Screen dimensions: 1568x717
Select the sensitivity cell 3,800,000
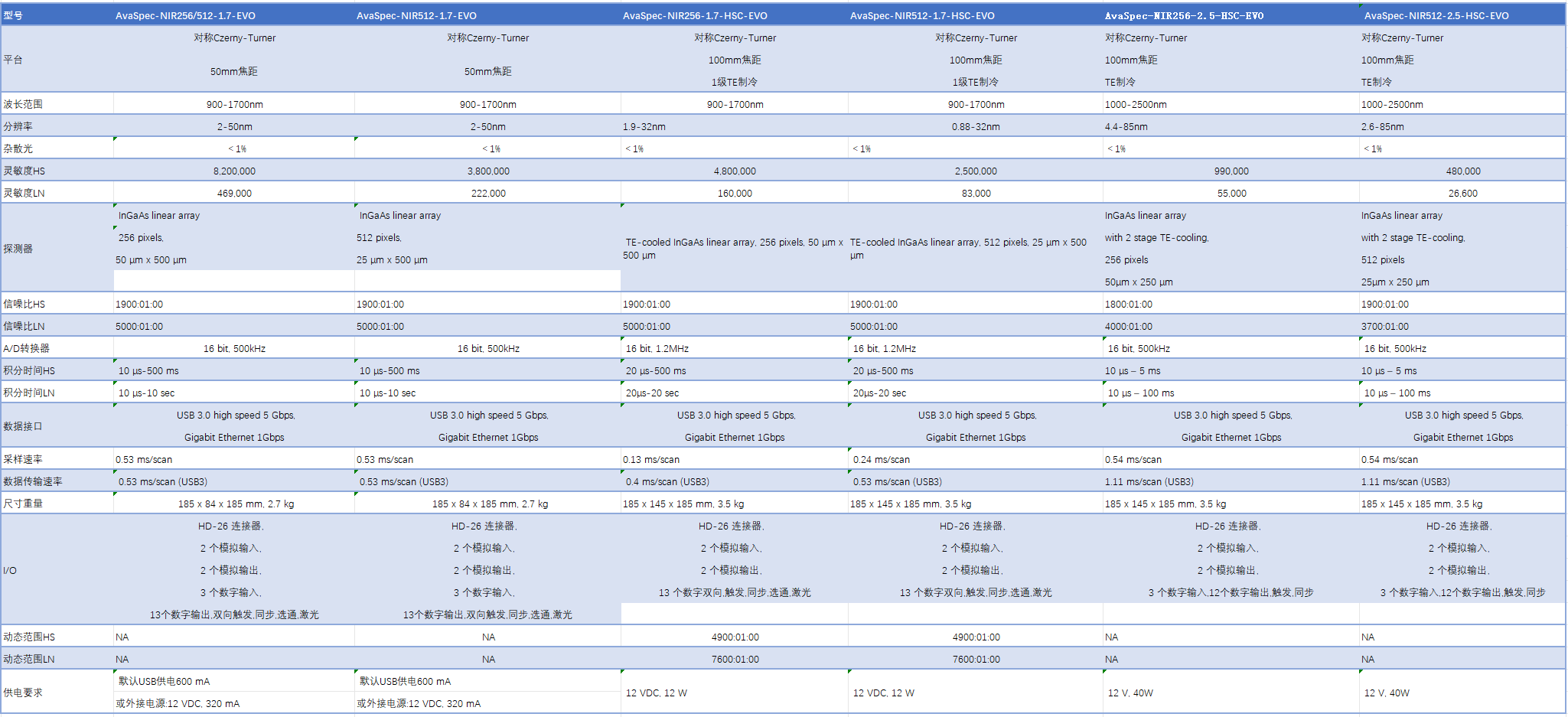[x=487, y=171]
